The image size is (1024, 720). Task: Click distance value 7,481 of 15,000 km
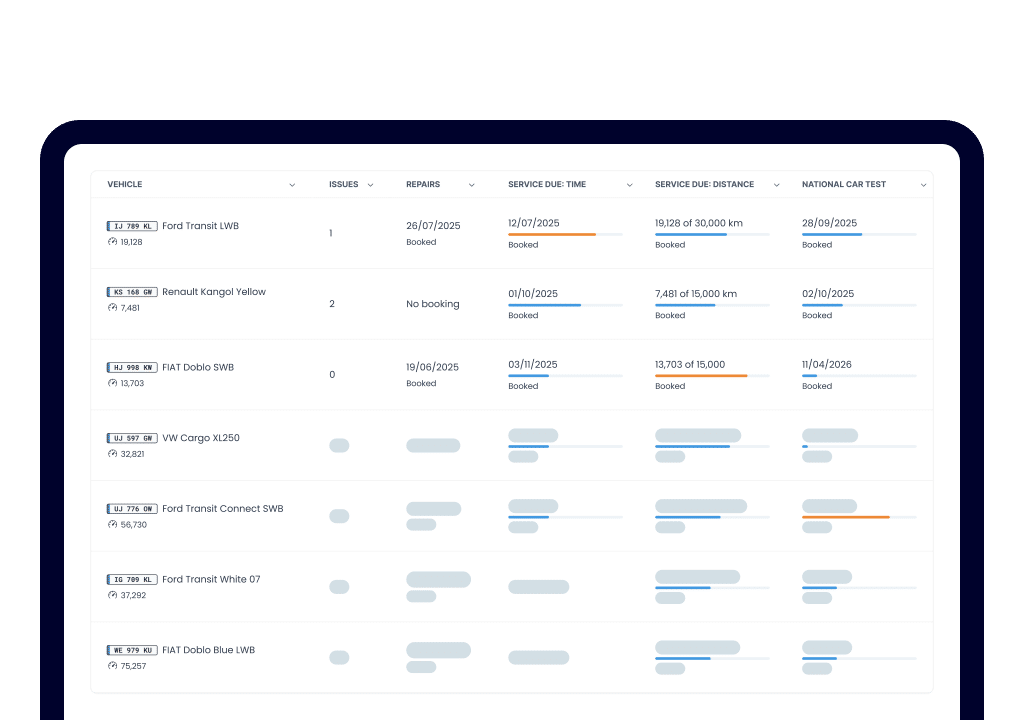coord(696,294)
